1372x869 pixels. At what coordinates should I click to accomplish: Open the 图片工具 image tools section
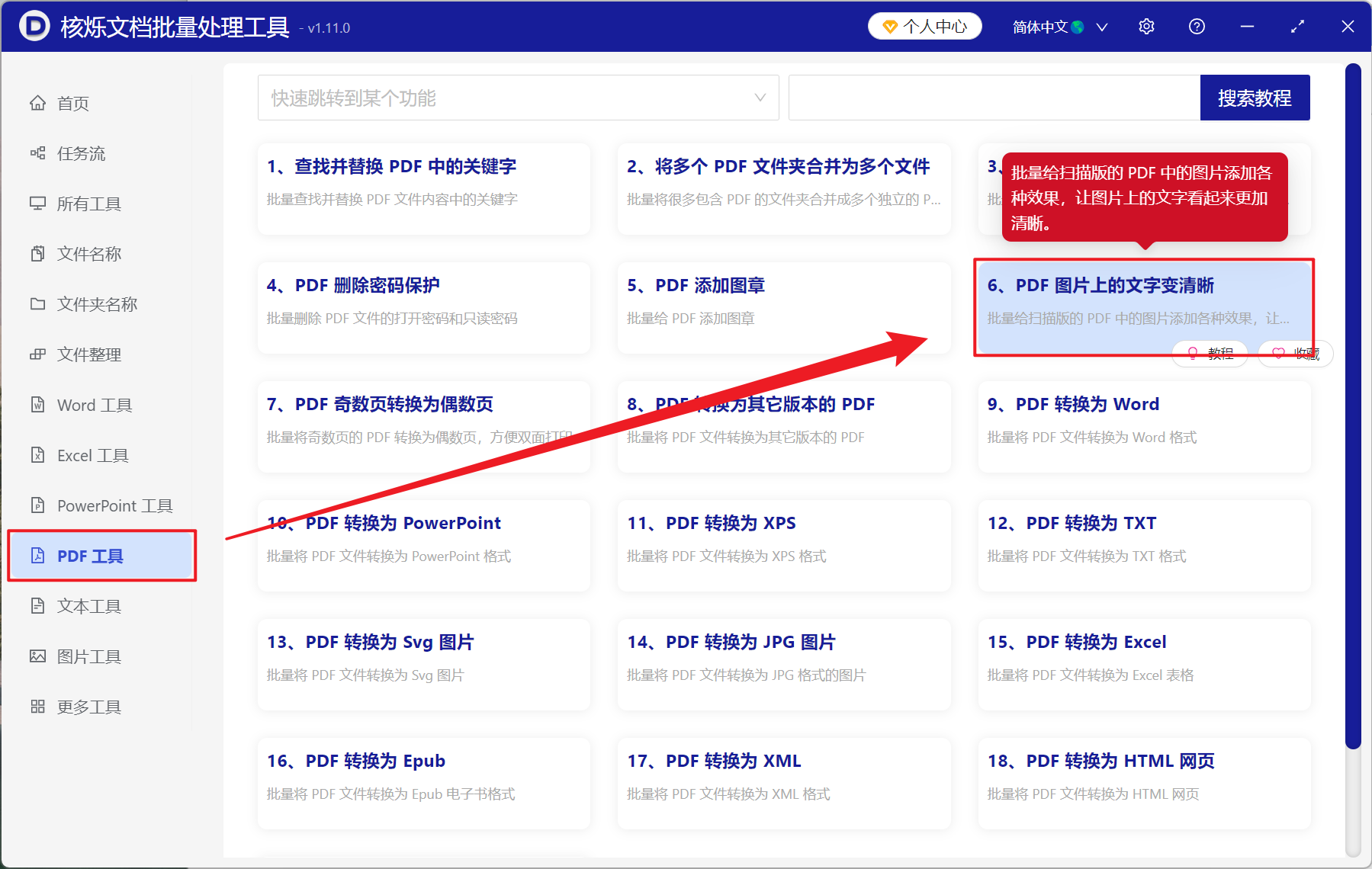(x=88, y=656)
